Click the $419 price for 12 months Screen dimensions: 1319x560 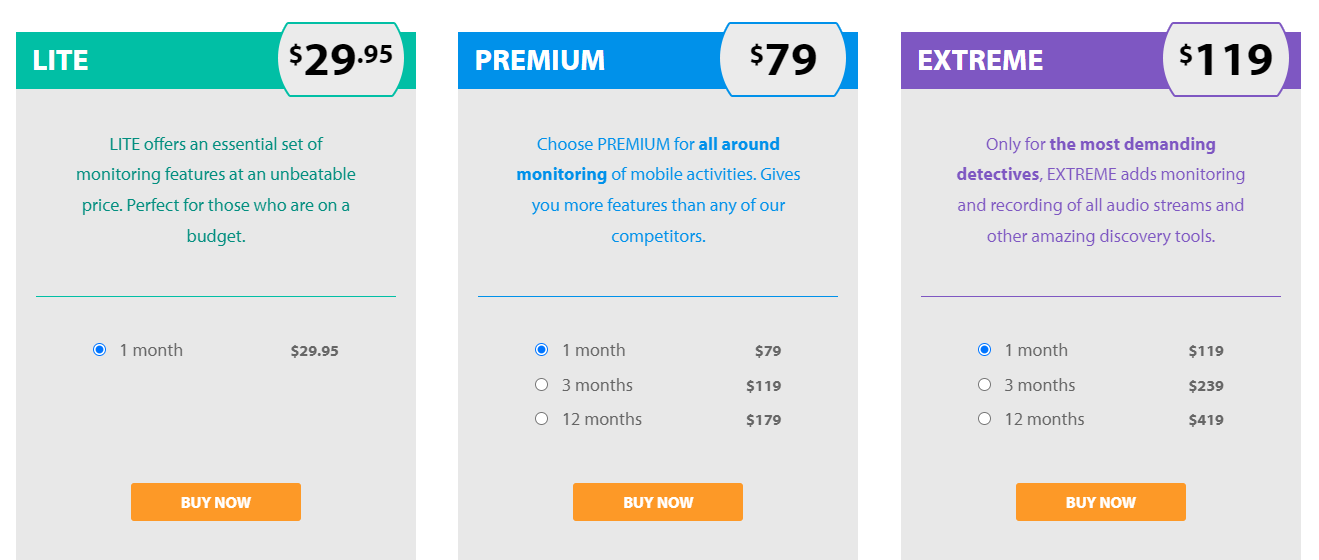click(1206, 420)
